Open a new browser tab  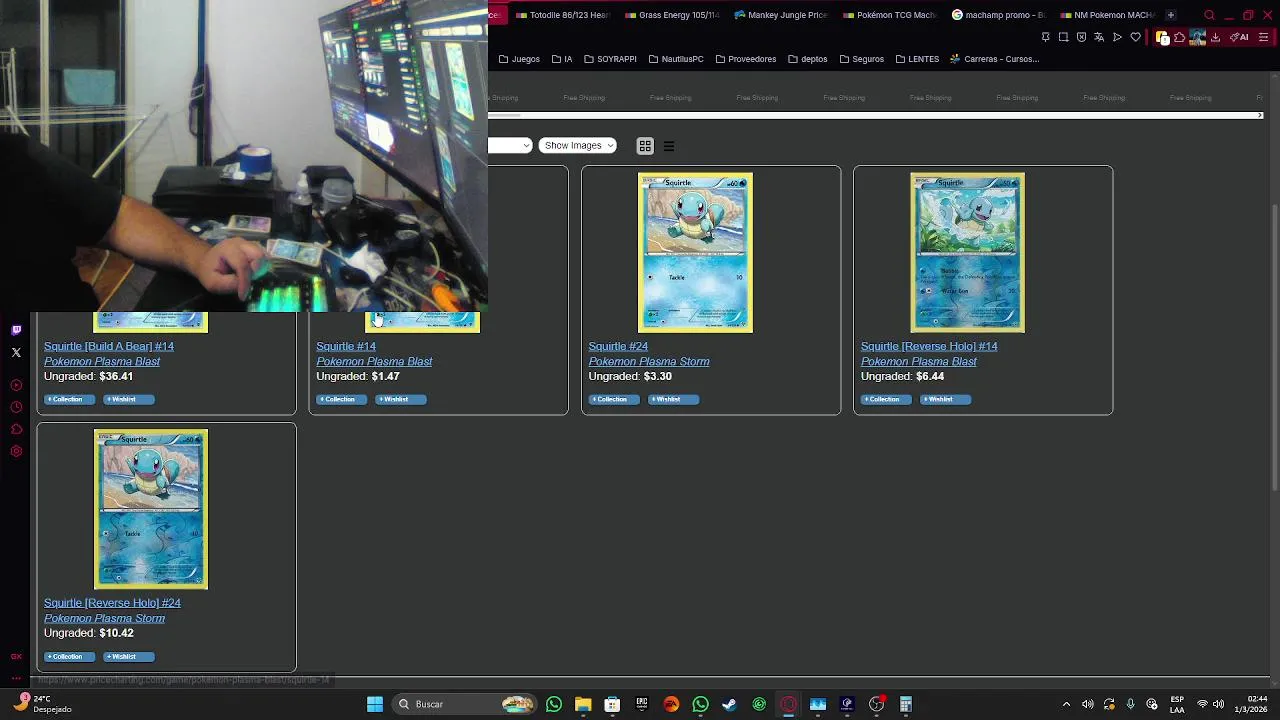coord(1170,15)
